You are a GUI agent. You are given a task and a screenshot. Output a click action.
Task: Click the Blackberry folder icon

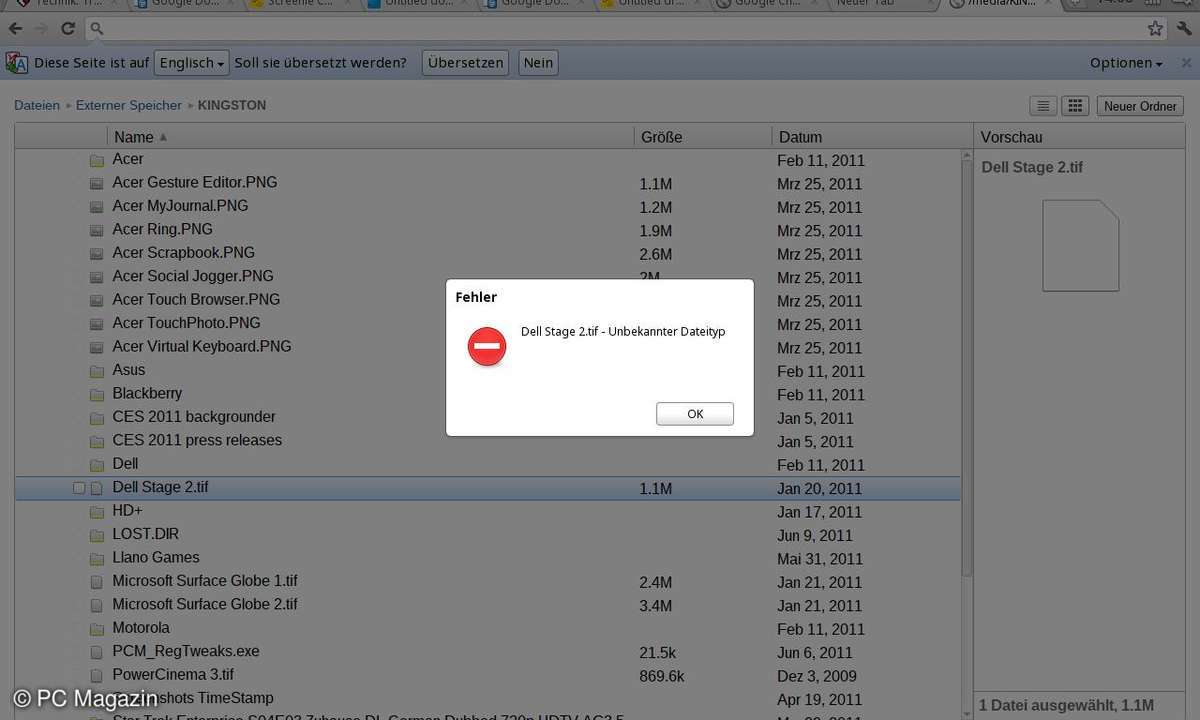pos(96,394)
